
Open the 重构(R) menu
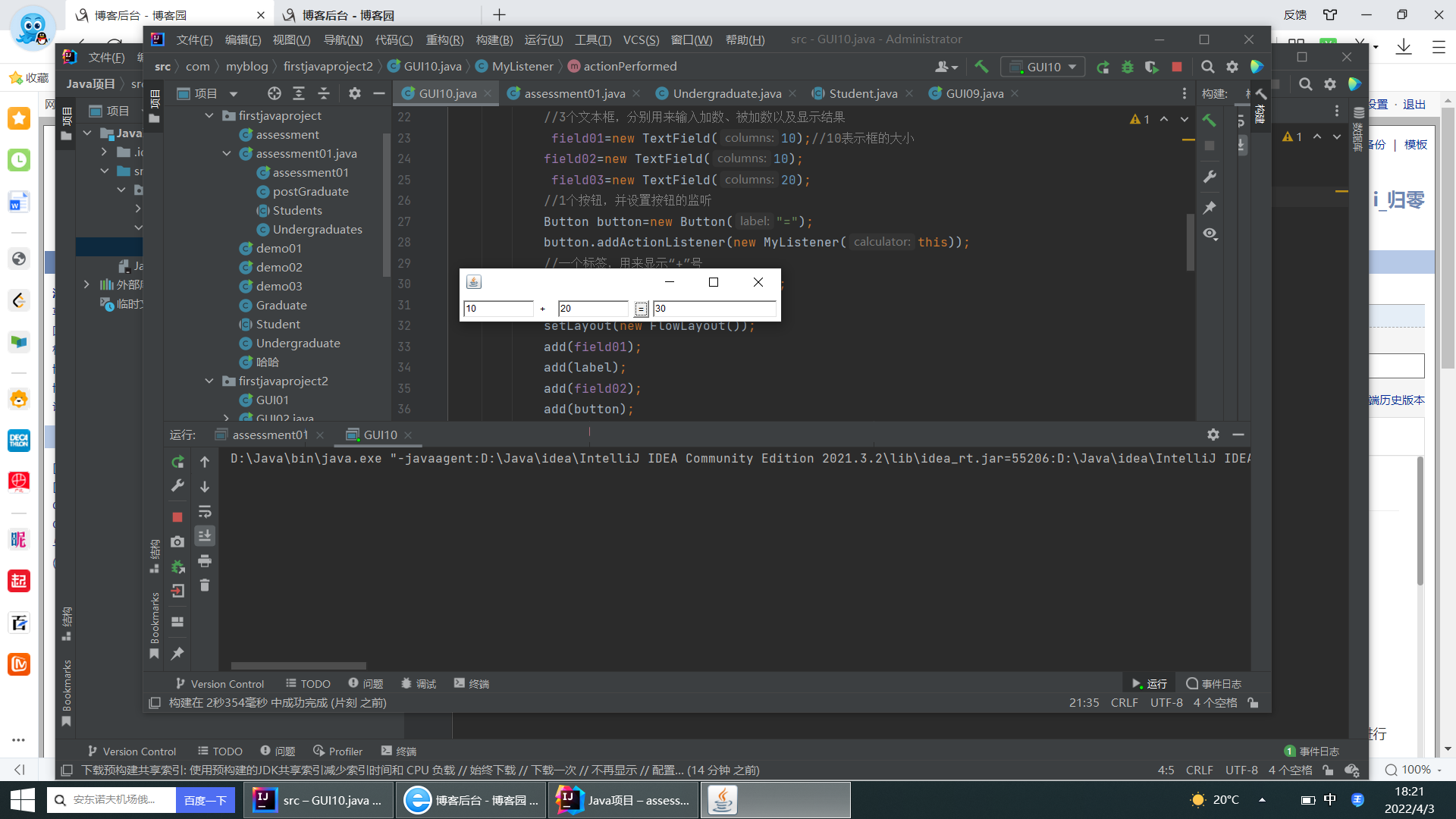pos(444,39)
